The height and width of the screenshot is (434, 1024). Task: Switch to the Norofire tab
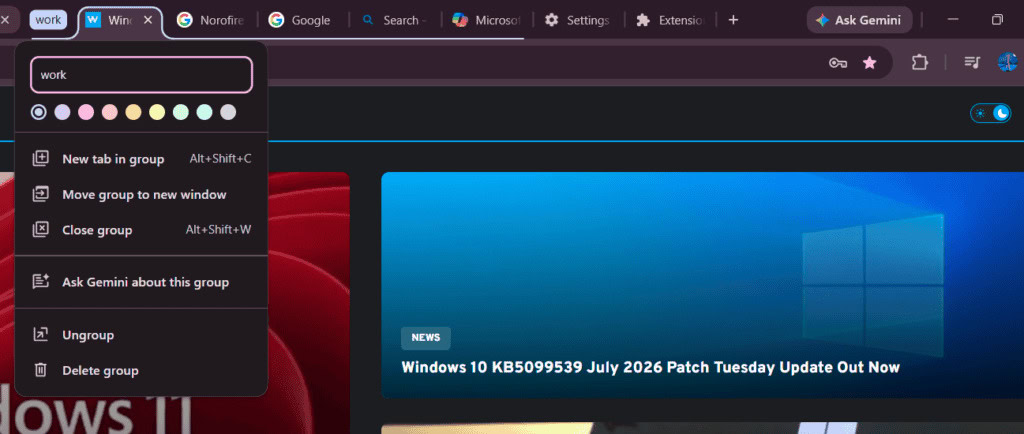[x=210, y=20]
